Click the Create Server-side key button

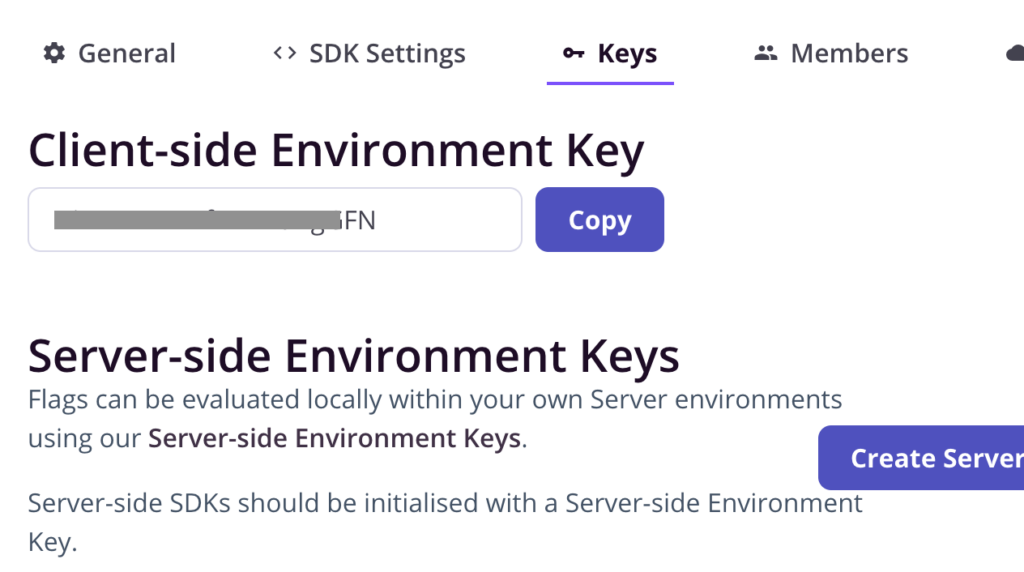click(x=921, y=458)
